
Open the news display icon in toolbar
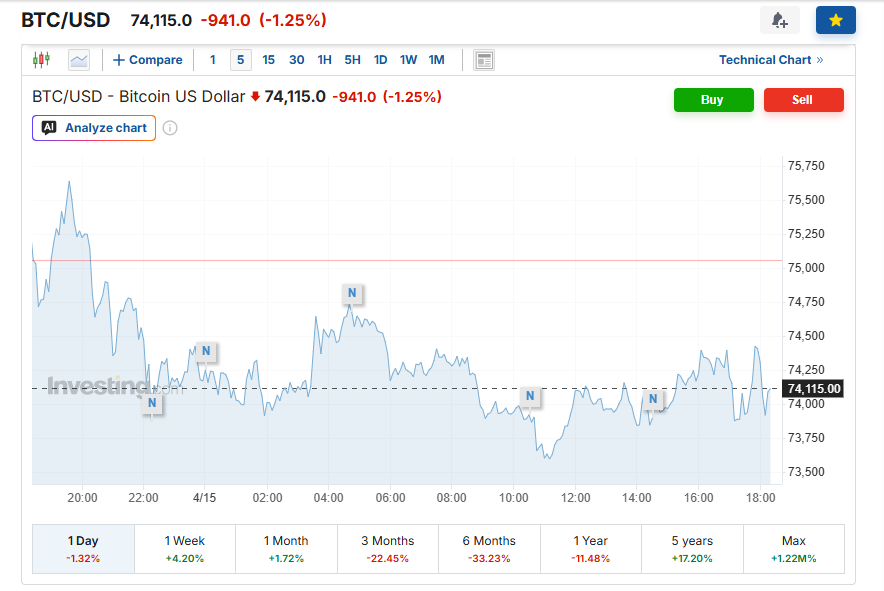[x=484, y=60]
